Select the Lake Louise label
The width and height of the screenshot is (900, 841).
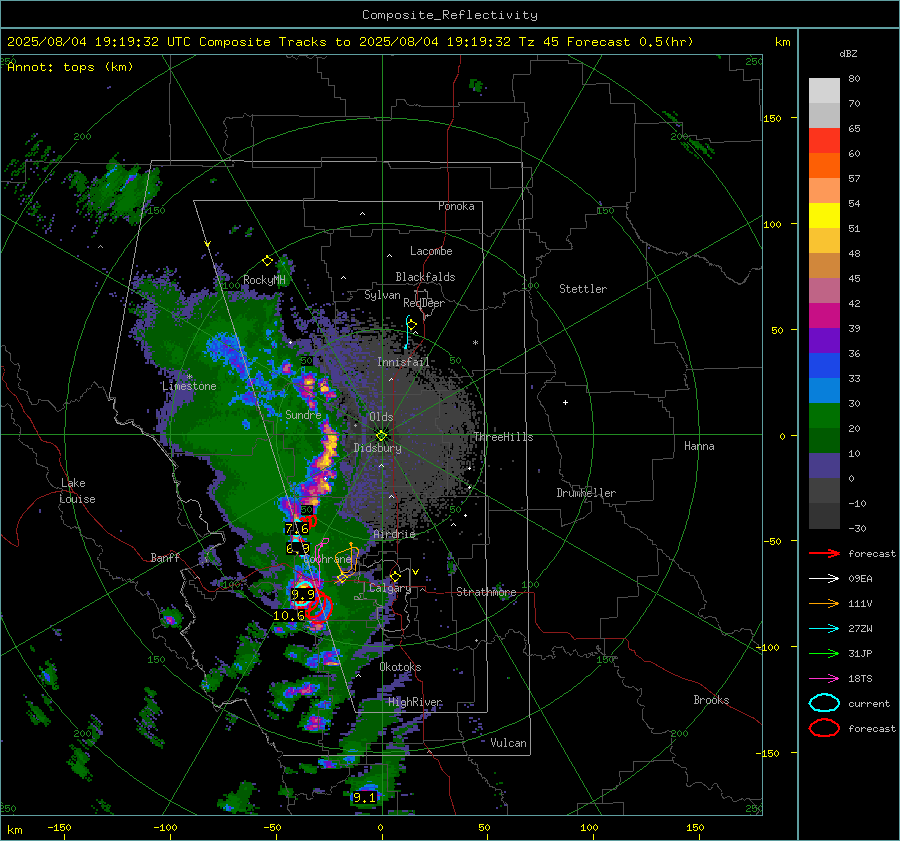click(77, 491)
